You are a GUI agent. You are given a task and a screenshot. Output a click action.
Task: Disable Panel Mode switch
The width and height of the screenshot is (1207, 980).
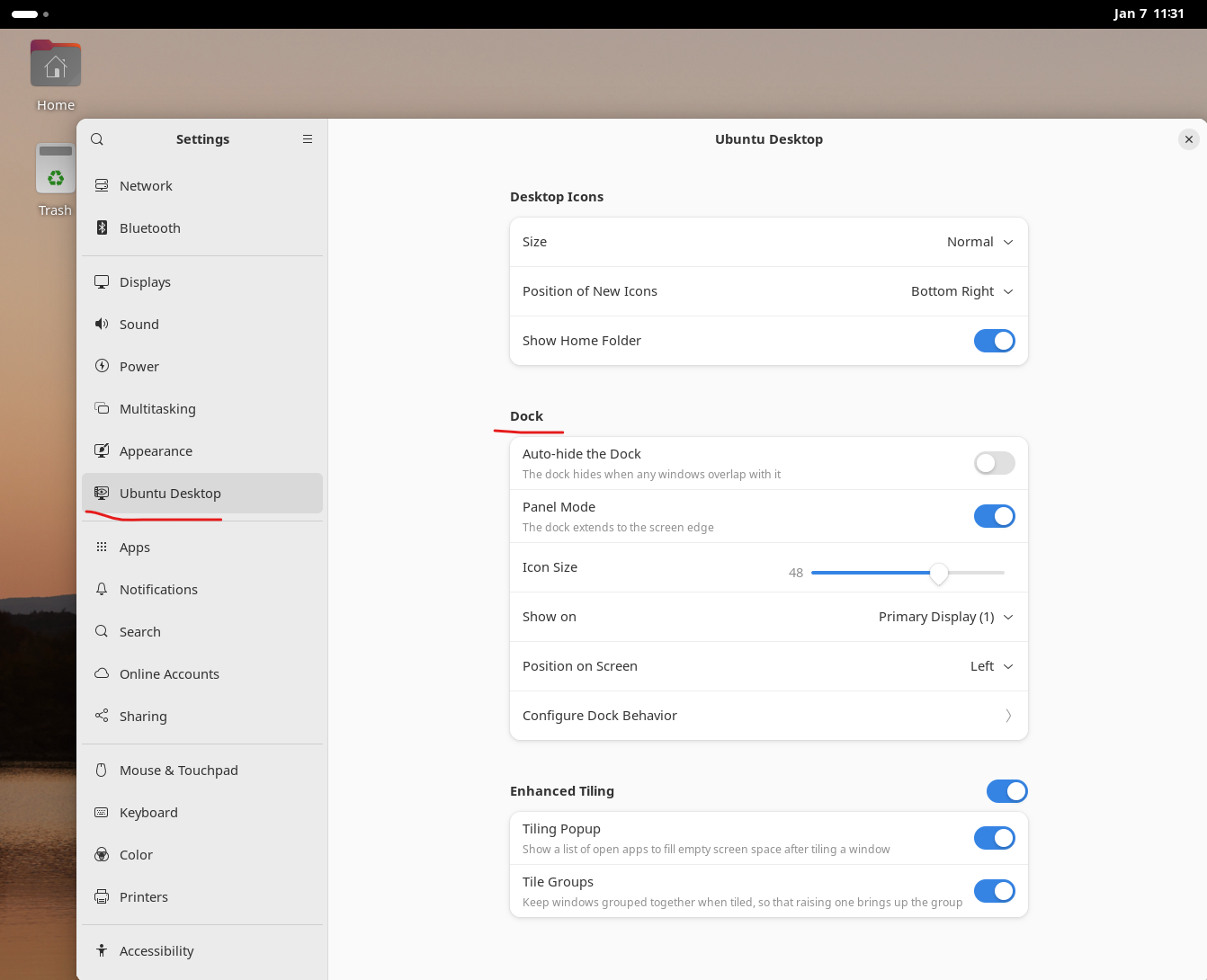[995, 516]
